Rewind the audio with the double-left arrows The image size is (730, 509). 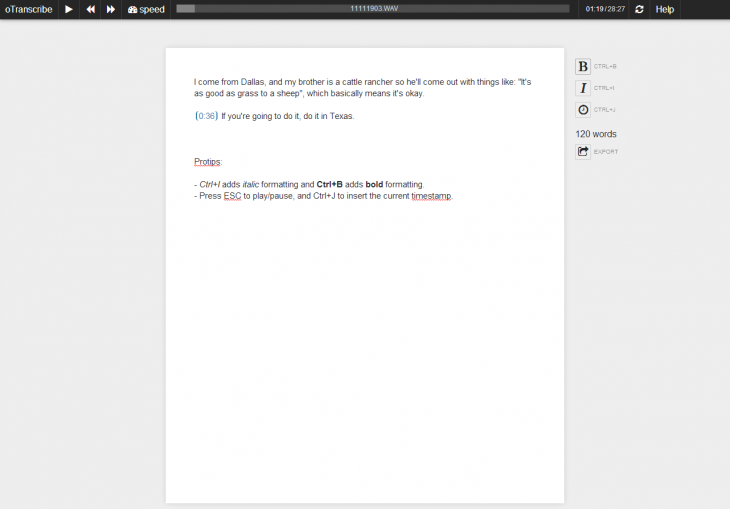tap(90, 9)
